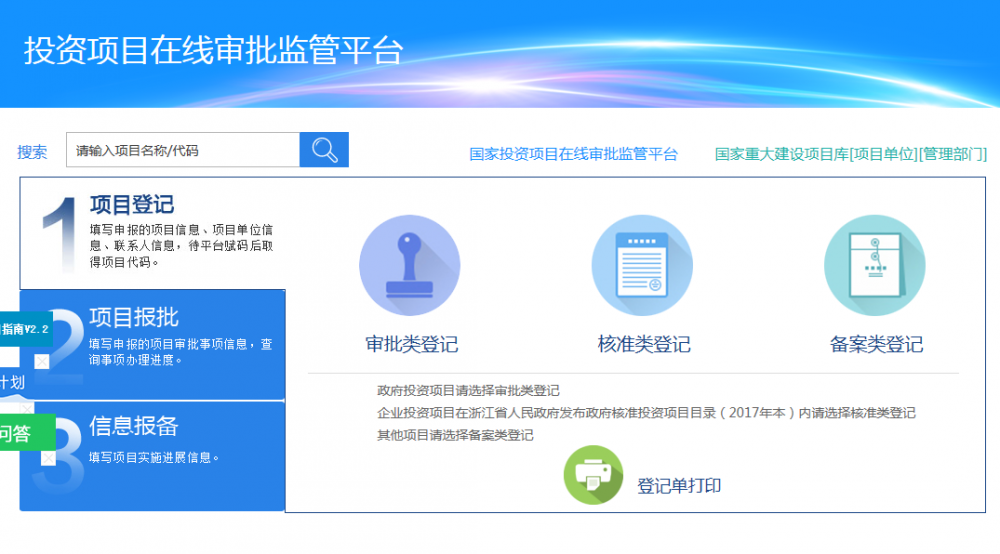The height and width of the screenshot is (554, 1000).
Task: Open 国家投资项目在线审批监管平台 link
Action: point(573,154)
